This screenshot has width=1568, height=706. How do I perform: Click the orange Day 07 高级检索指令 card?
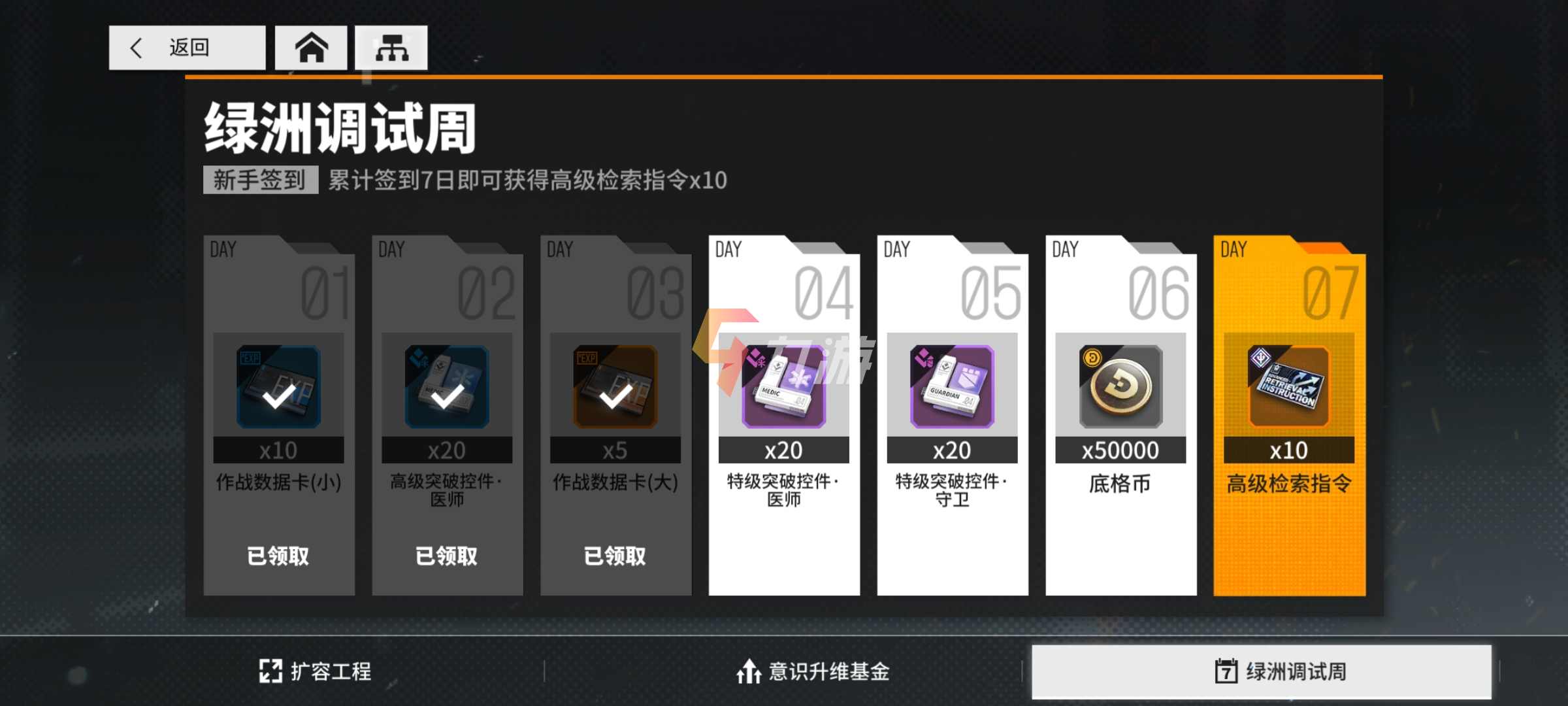pos(1290,416)
